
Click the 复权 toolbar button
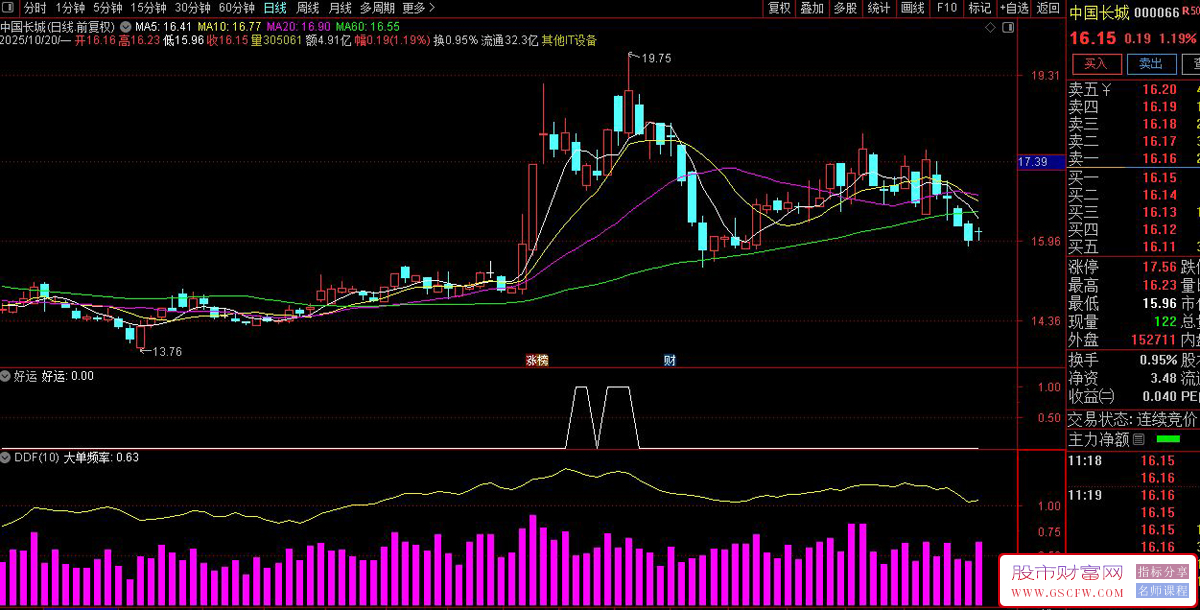pos(779,8)
